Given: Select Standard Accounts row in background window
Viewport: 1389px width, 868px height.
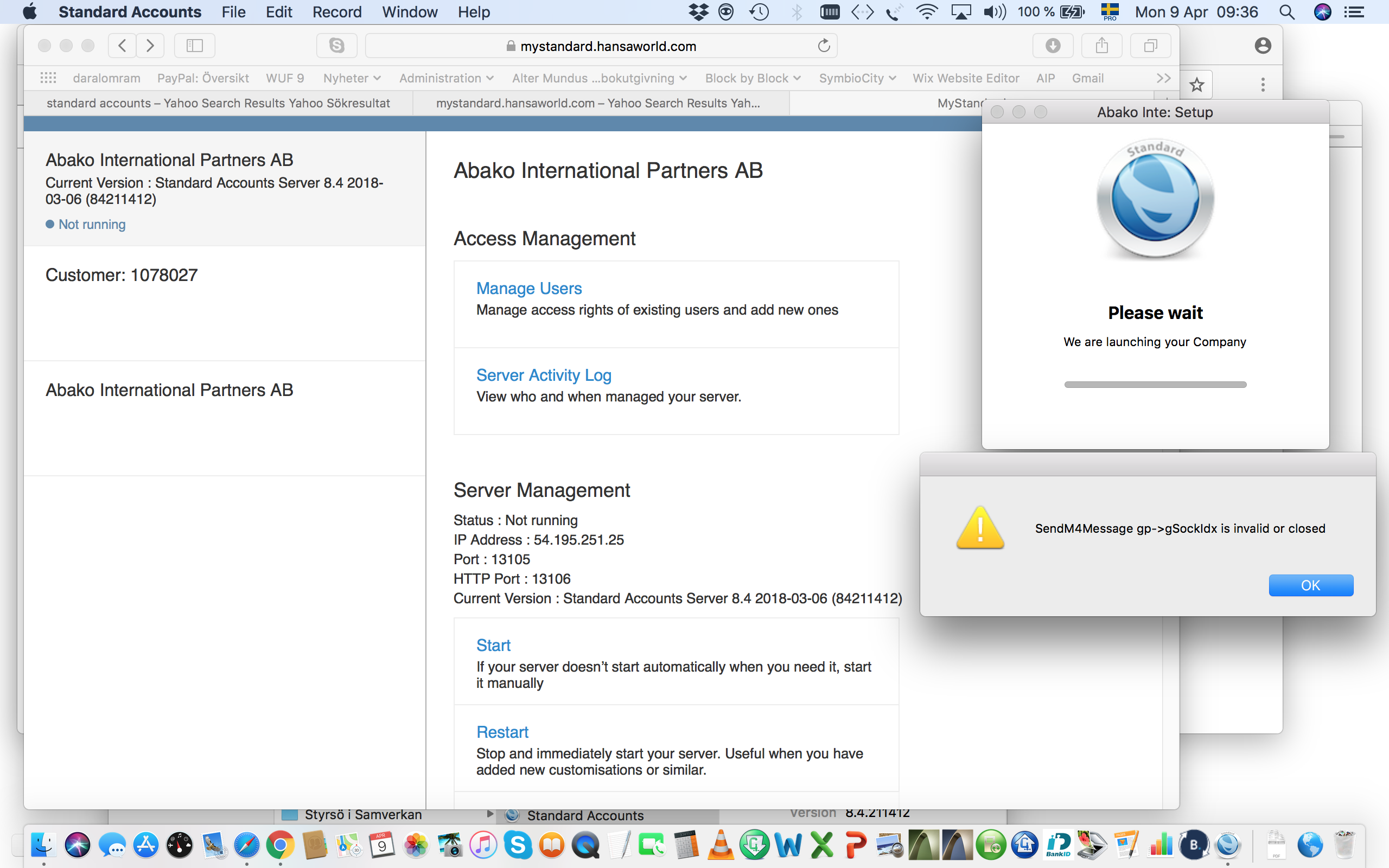Looking at the screenshot, I should pos(608,815).
